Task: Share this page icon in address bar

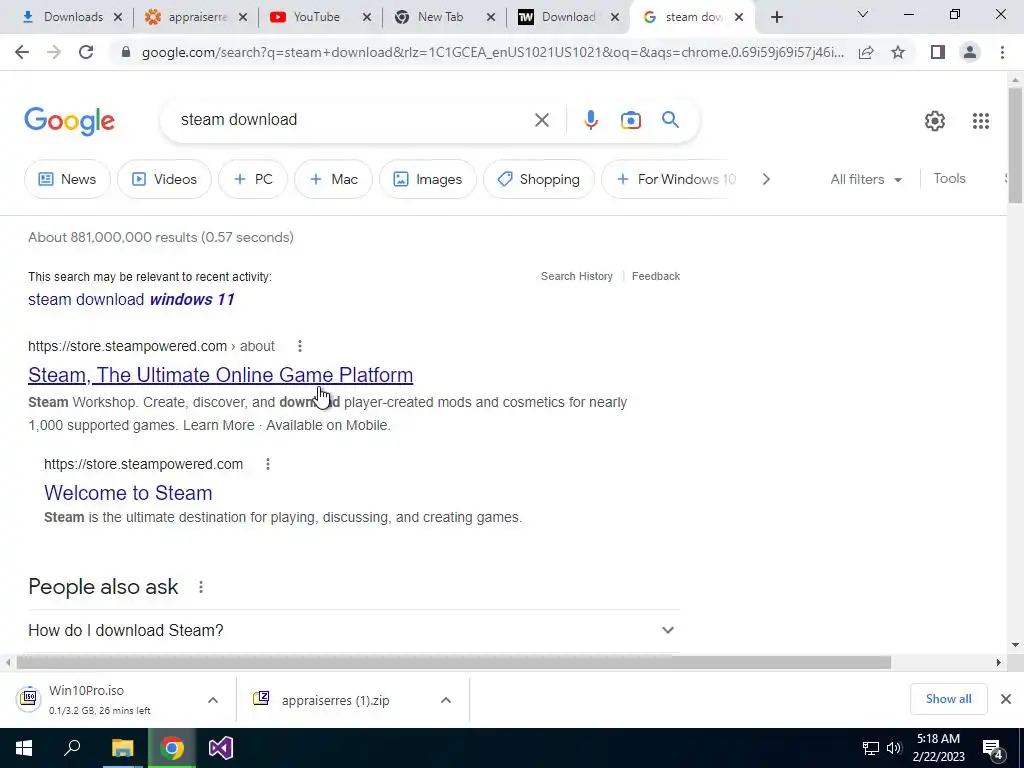Action: click(x=866, y=52)
